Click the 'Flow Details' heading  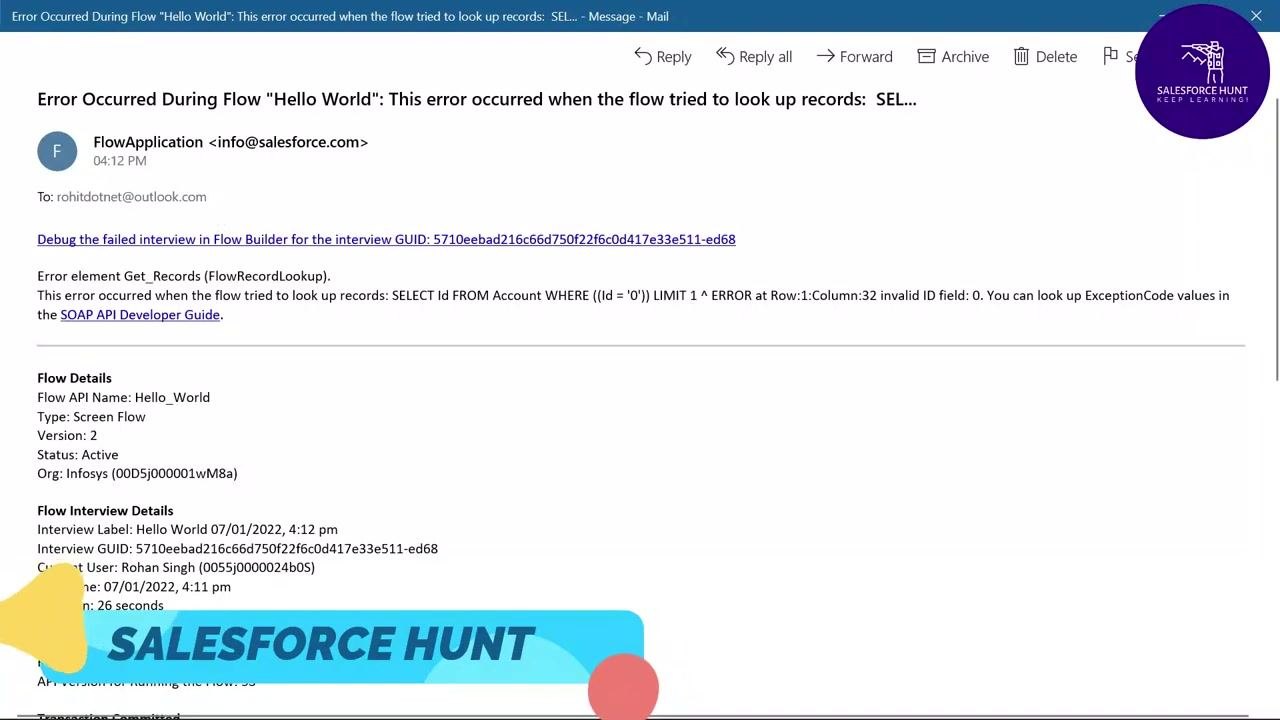tap(74, 378)
